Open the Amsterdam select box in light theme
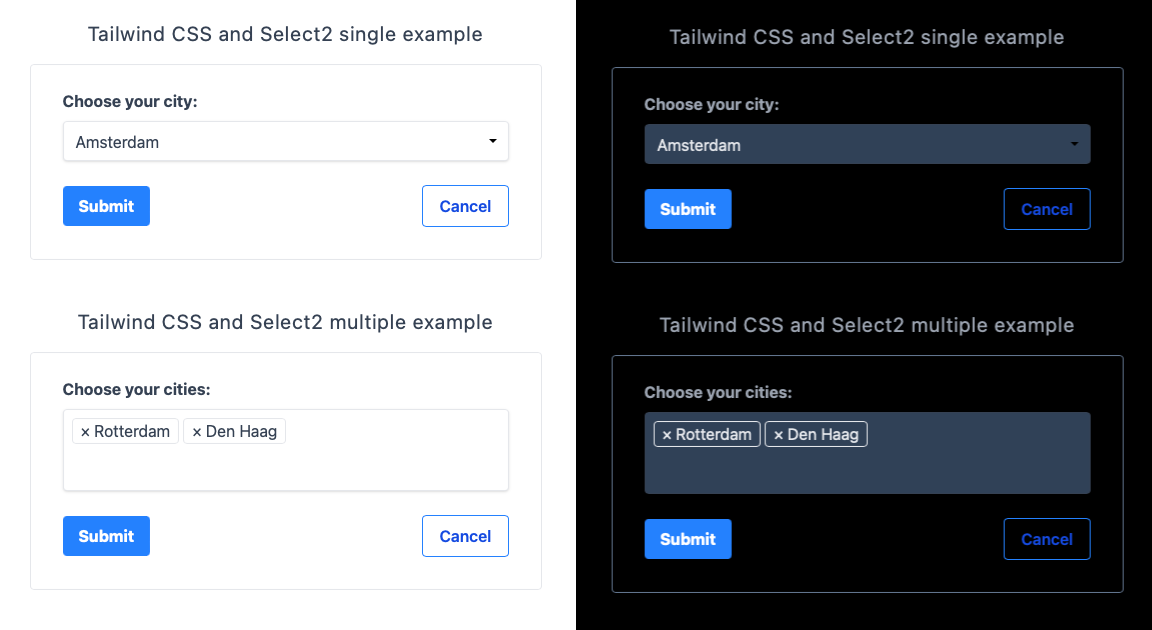This screenshot has height=630, width=1152. [x=270, y=142]
